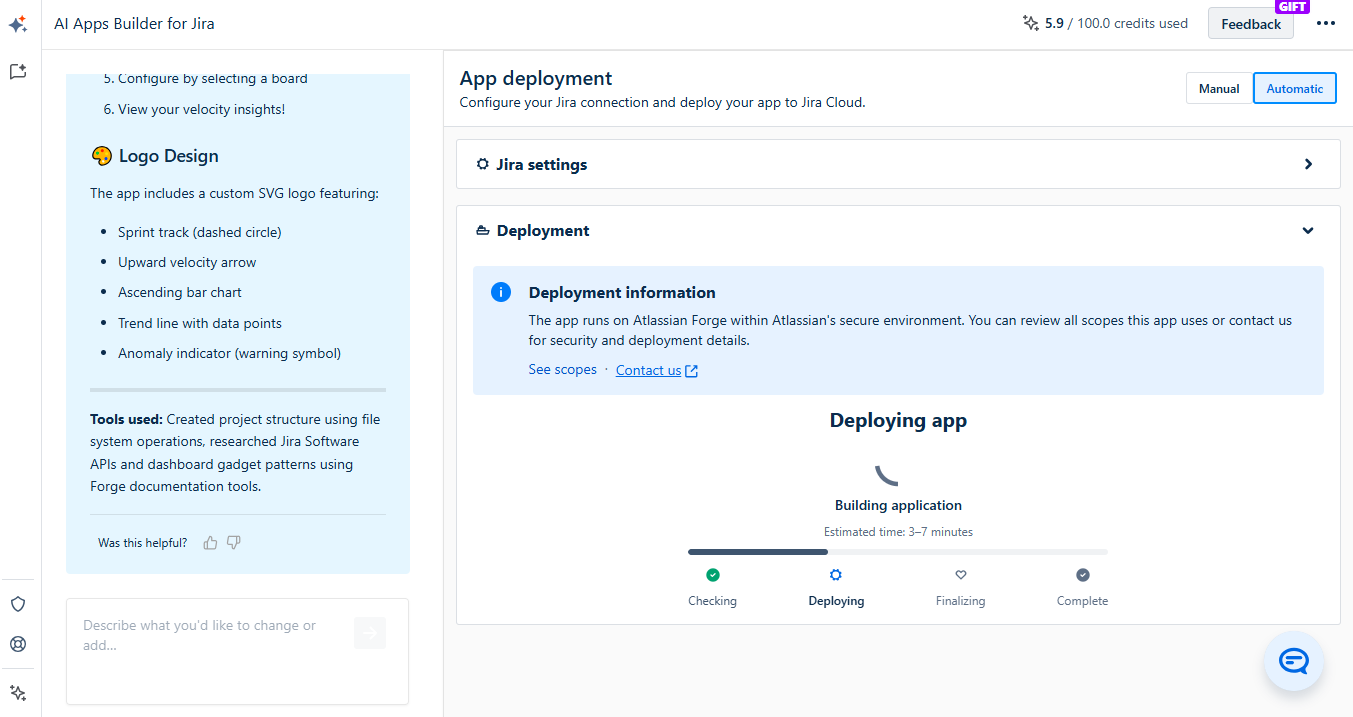Click the sparkles icon at sidebar bottom
1353x717 pixels.
point(18,692)
